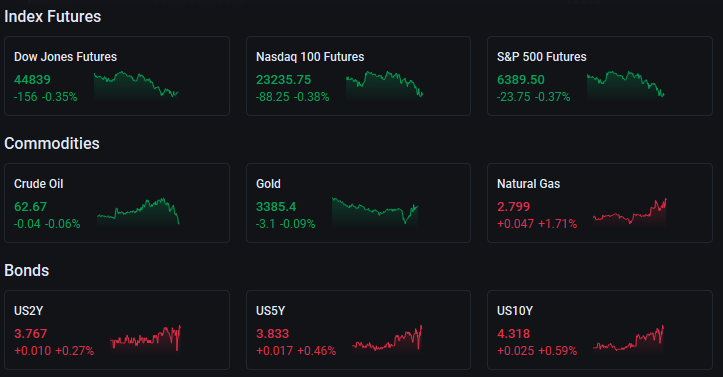Click the S&P 500 Futures sparkline
This screenshot has height=377, width=723.
click(625, 86)
